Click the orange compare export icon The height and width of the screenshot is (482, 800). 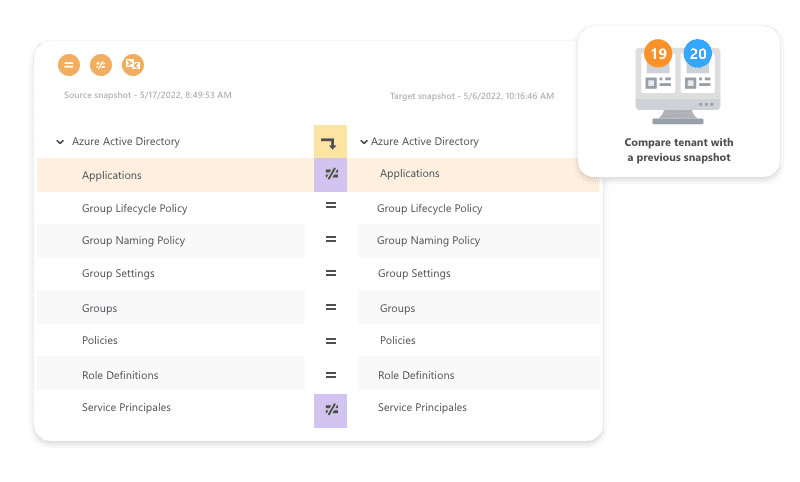[x=133, y=65]
